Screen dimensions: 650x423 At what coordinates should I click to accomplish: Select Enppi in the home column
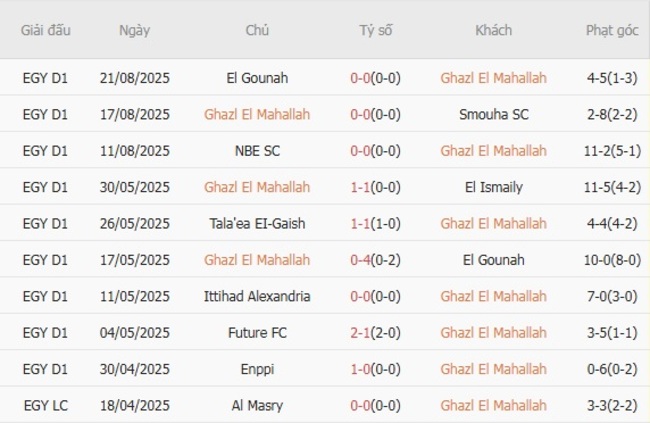coord(257,369)
